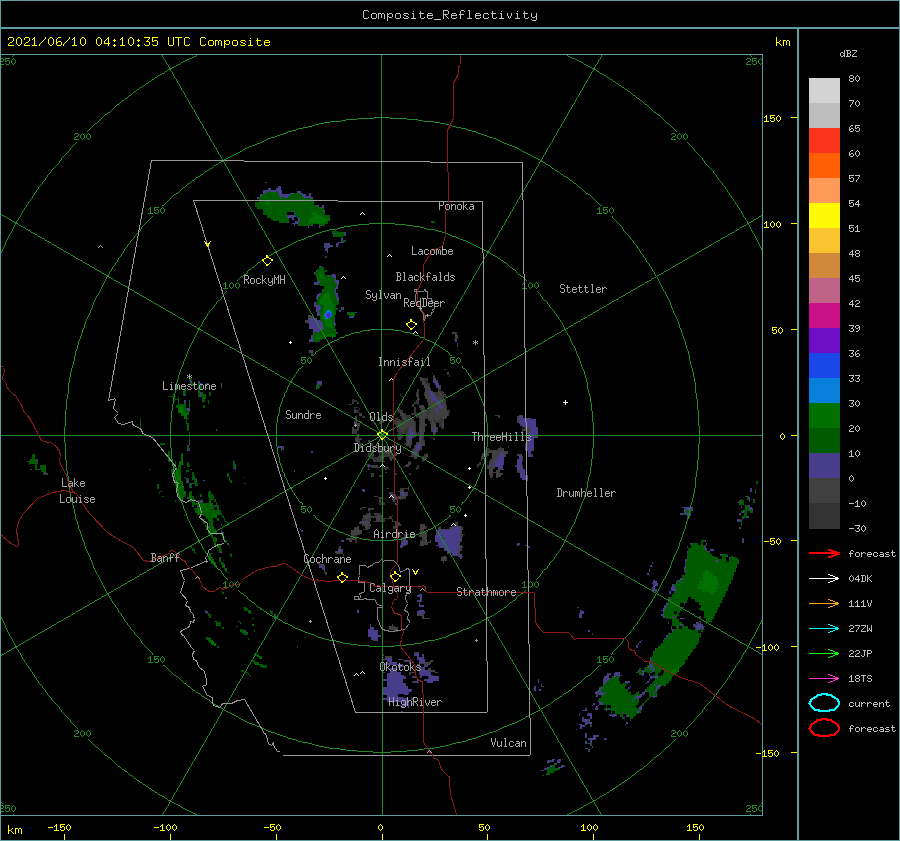
Task: Click the yellow diamond marker near RockyMH
Action: (x=267, y=261)
